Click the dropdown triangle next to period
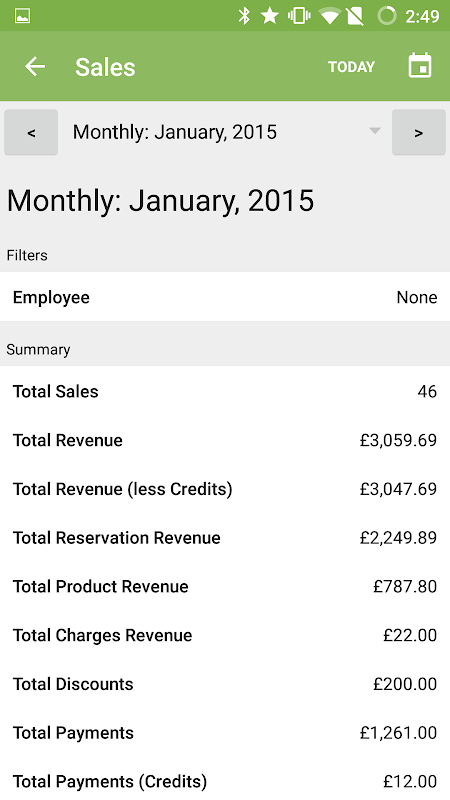Screen dimensions: 450x800 [x=375, y=131]
